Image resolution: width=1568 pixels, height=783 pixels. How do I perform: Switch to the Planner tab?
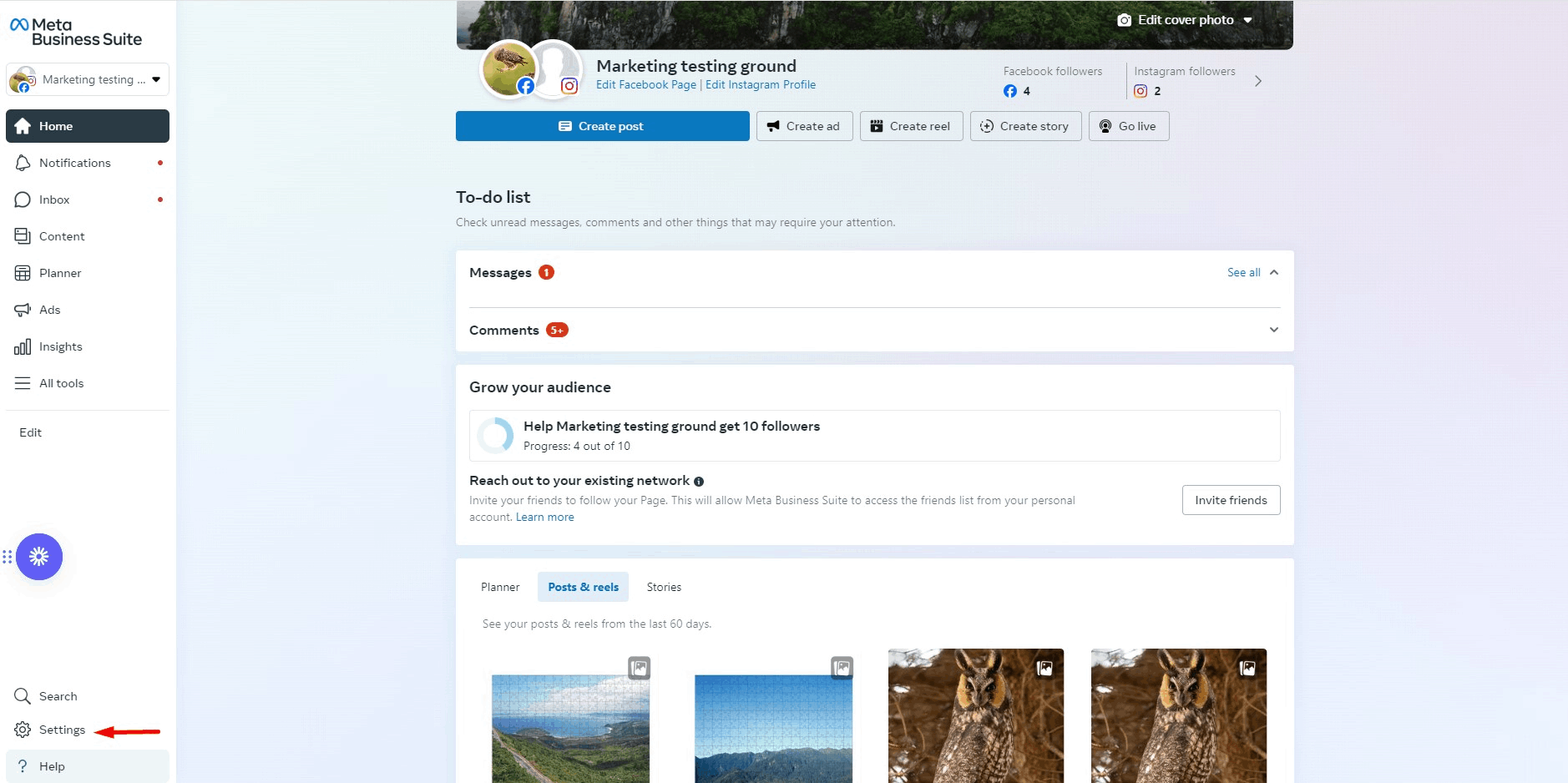coord(500,587)
